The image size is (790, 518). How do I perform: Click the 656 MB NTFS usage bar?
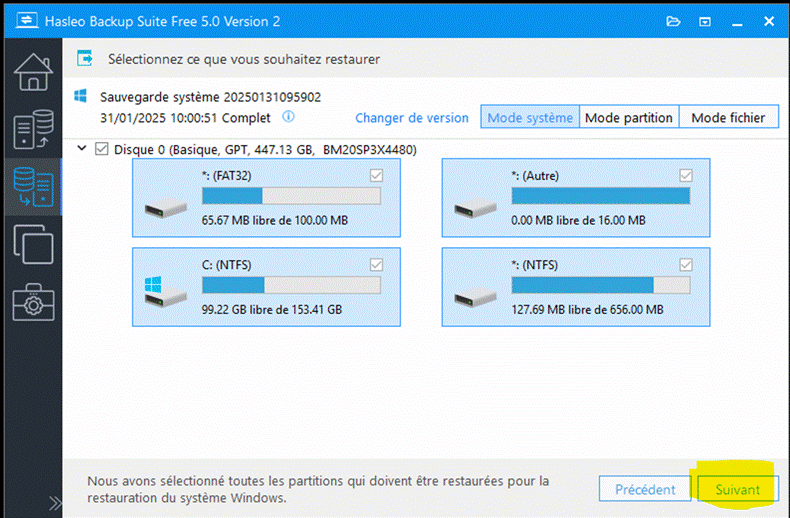(x=601, y=285)
